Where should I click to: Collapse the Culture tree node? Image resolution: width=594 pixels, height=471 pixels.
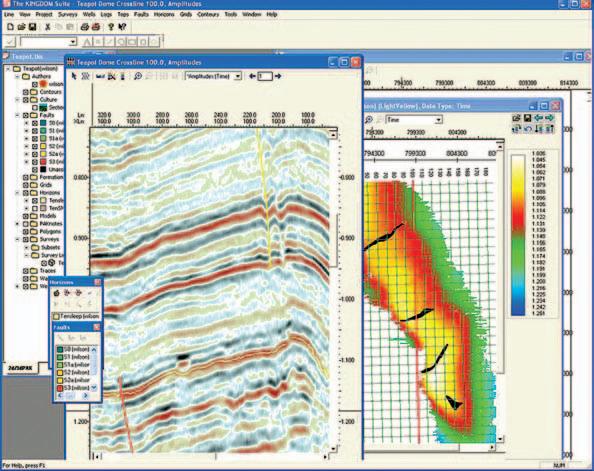click(x=17, y=100)
